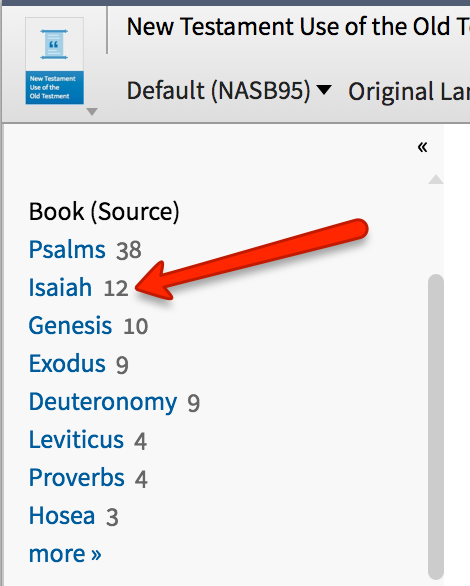This screenshot has width=470, height=586.
Task: Click the Book (Source) heading
Action: (x=104, y=212)
